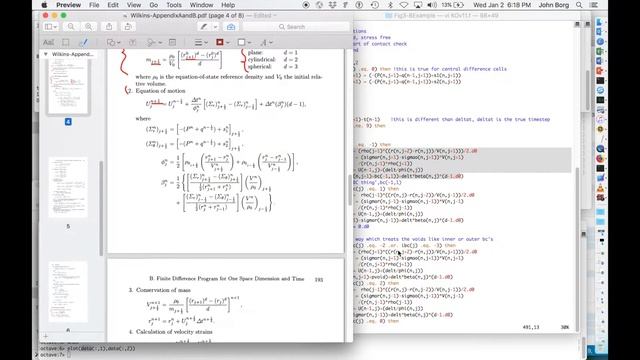Select the Text Selection tool
640x360 pixels.
point(49,42)
